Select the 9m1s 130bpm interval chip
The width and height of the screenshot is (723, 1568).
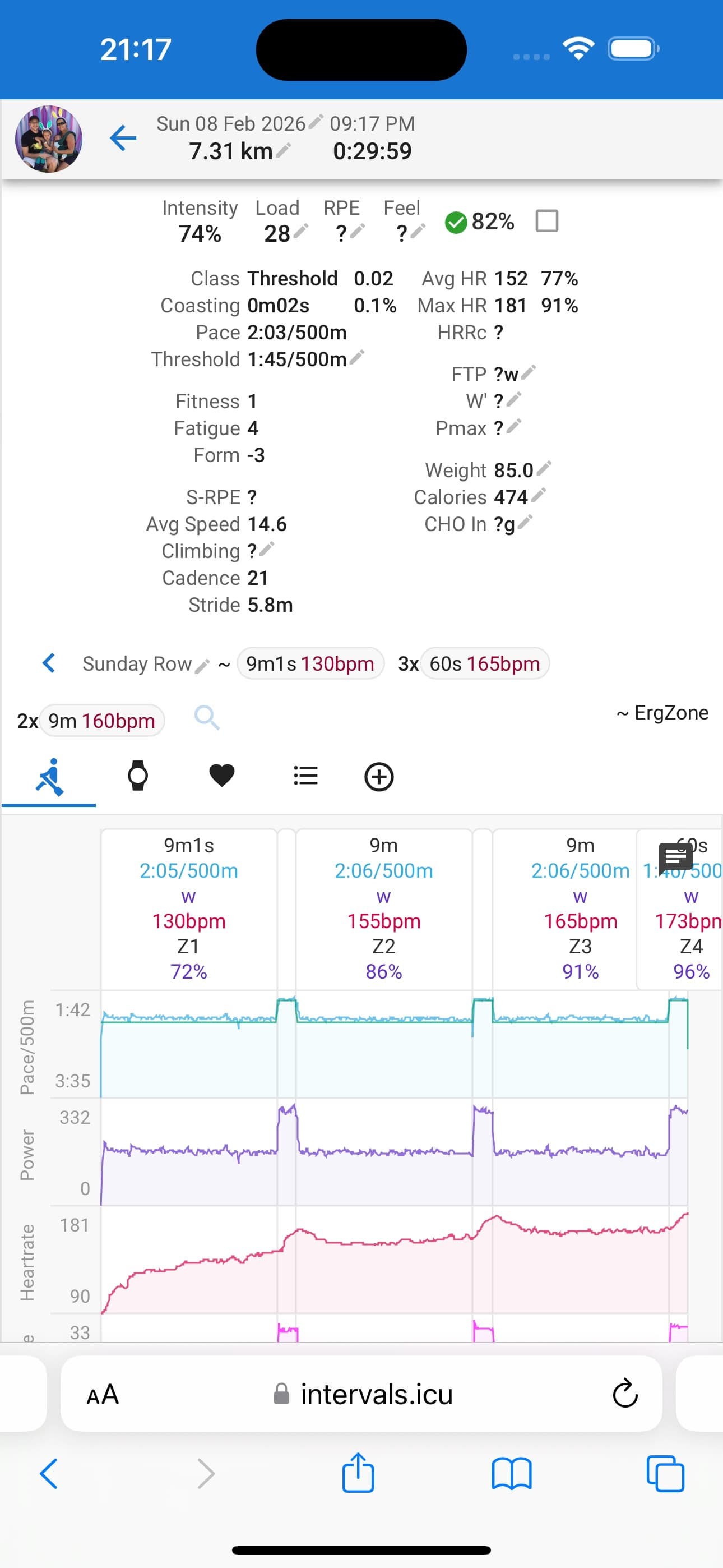point(310,663)
